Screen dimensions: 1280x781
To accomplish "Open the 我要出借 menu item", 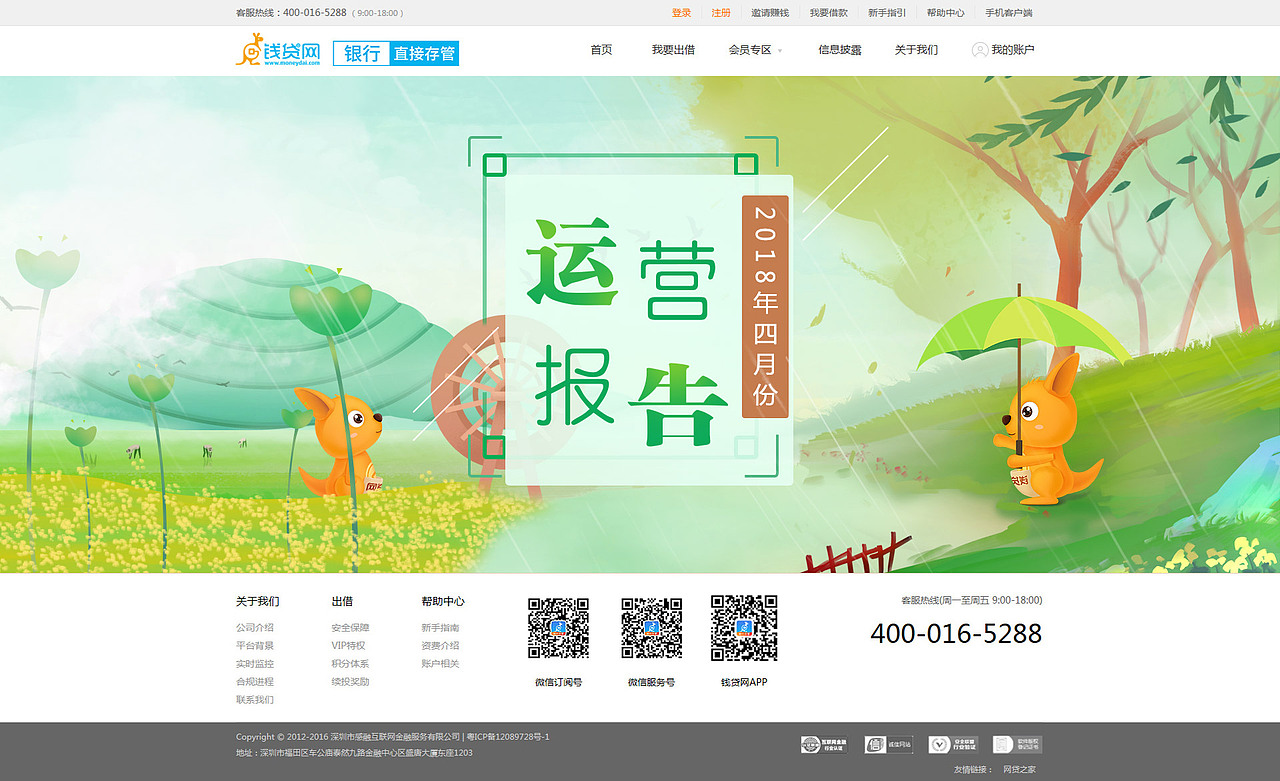I will [672, 50].
